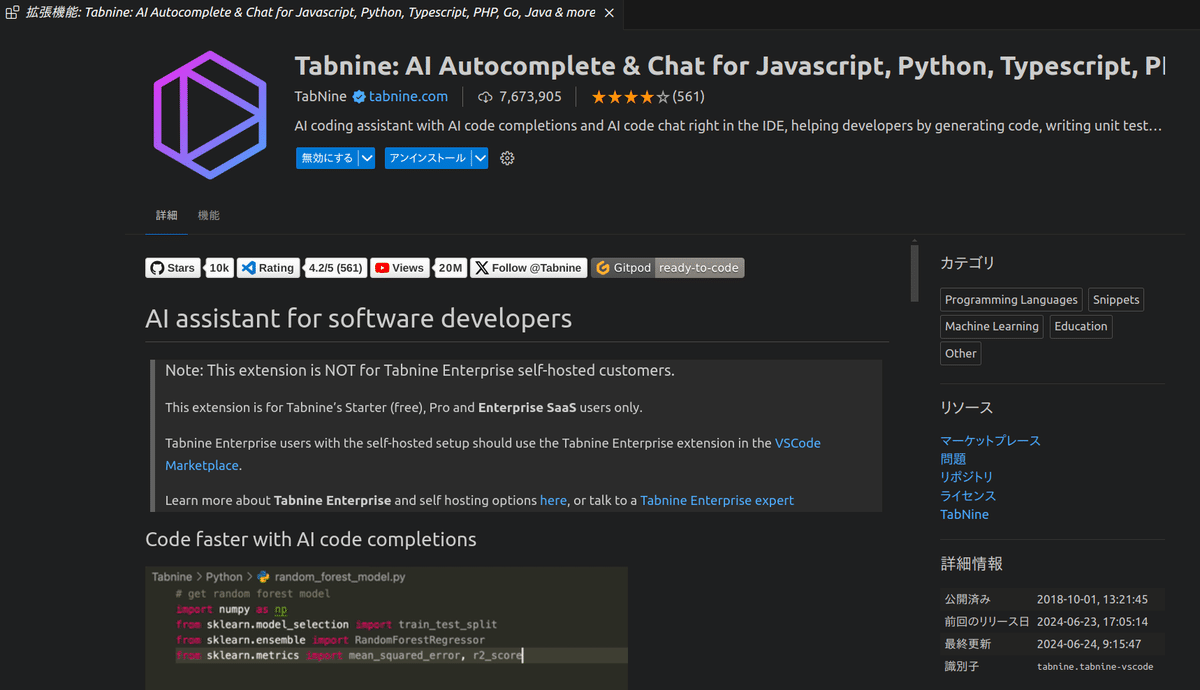Expand the 無効にする dropdown arrow
Image resolution: width=1200 pixels, height=690 pixels.
click(366, 157)
